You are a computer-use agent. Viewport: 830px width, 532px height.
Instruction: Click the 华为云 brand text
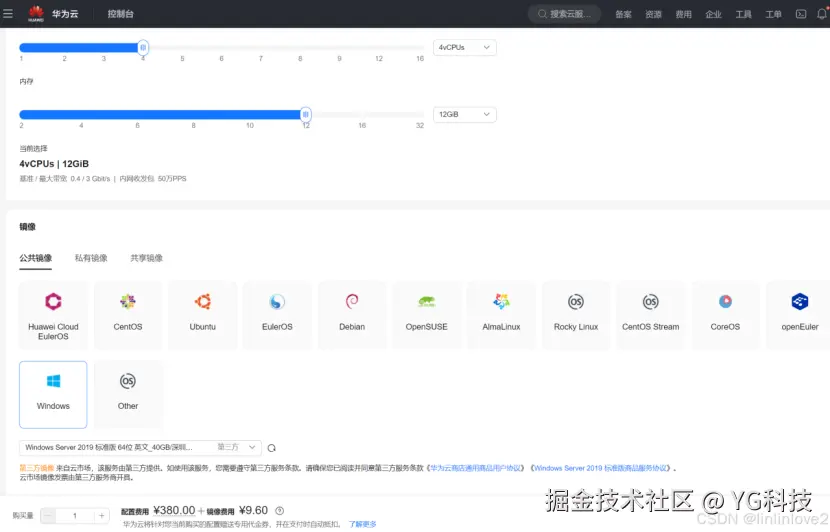(x=65, y=14)
